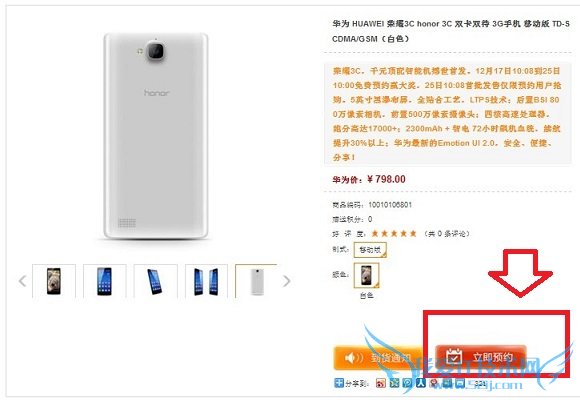Click the 立即预约 reserve-now button
The height and width of the screenshot is (400, 580).
480,357
